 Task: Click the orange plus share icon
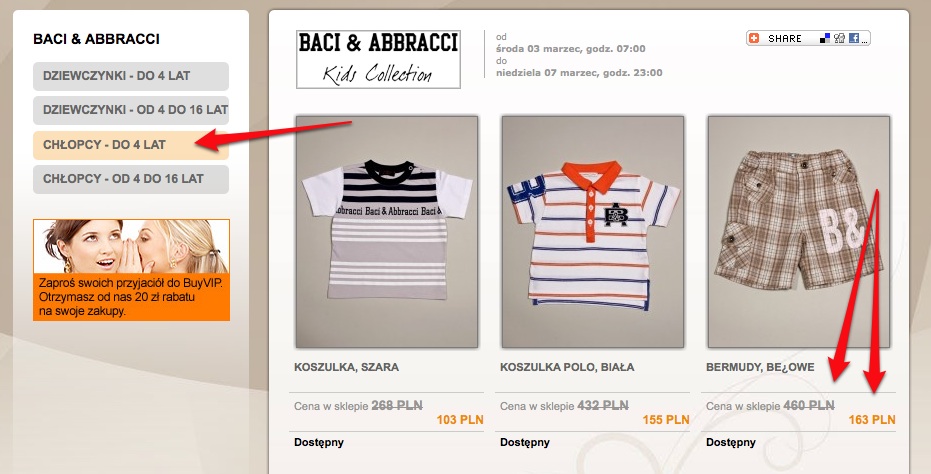point(754,38)
